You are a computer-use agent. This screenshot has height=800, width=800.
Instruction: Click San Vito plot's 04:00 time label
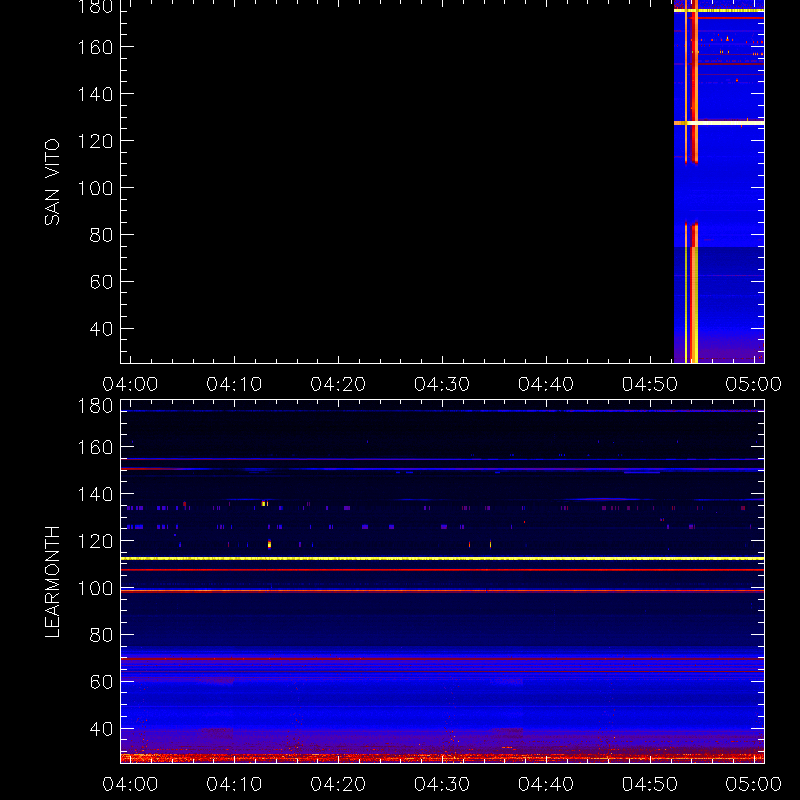[130, 384]
